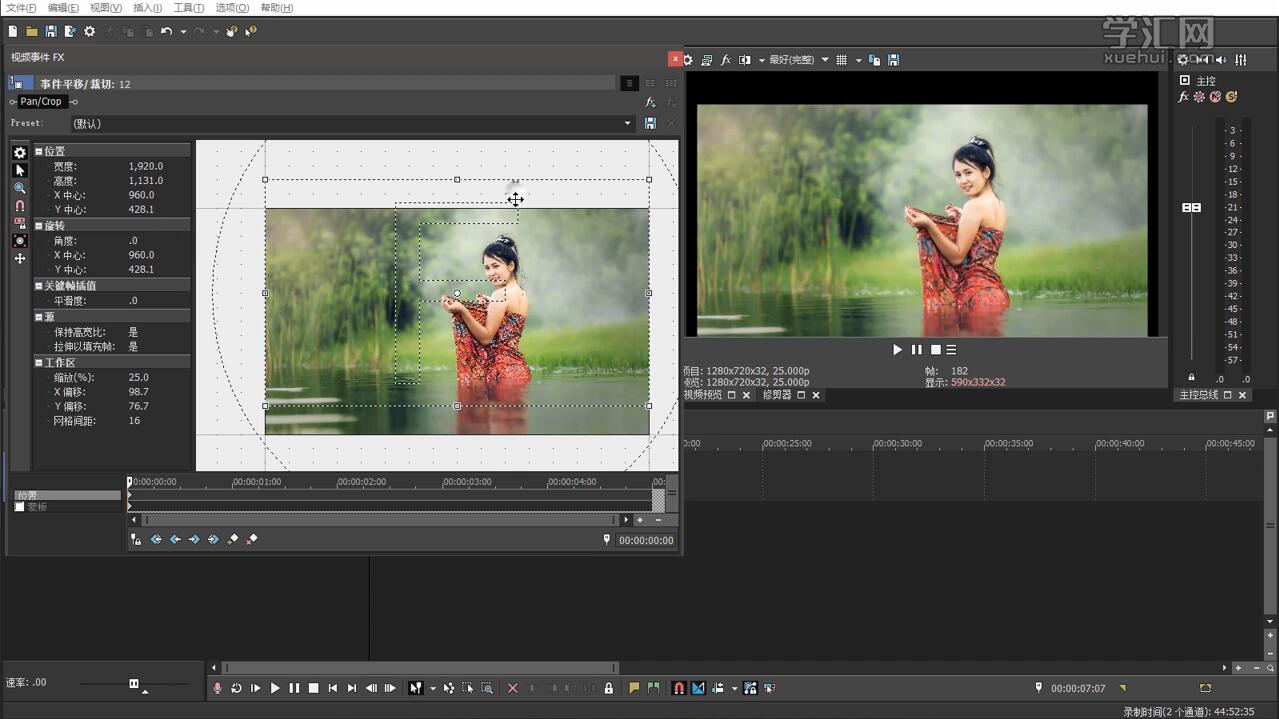Open the 选项(O) menu
Screen dimensions: 1279x719
click(x=232, y=8)
